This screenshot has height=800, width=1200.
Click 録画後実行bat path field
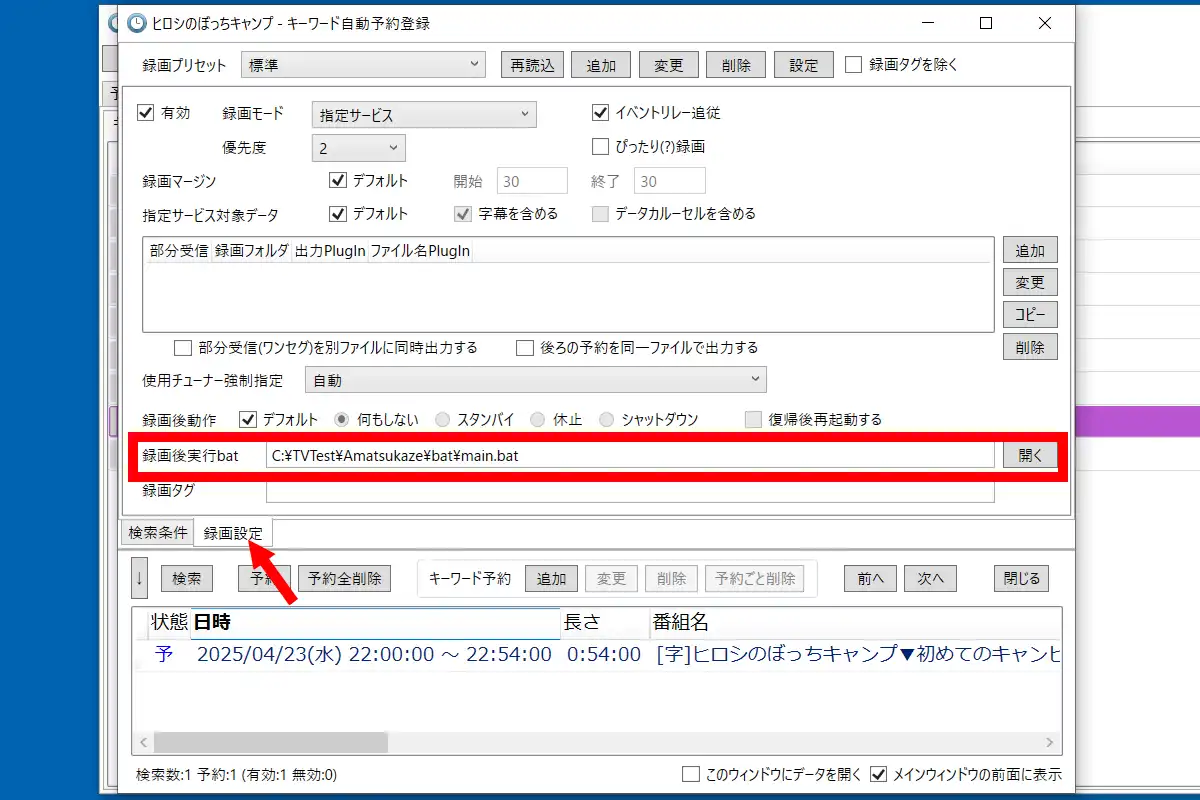pos(630,455)
